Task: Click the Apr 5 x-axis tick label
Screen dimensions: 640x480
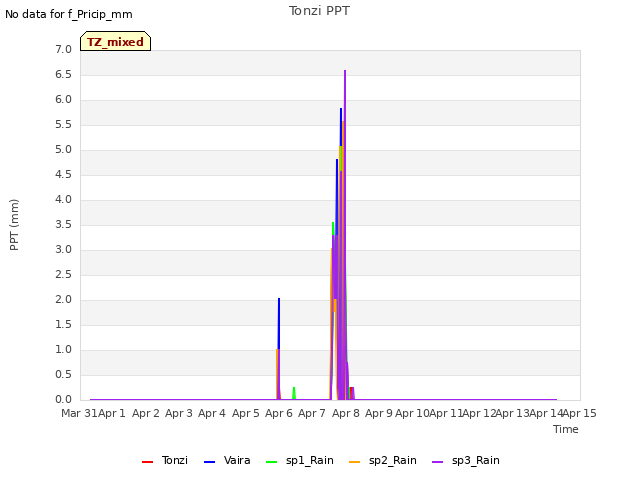Action: (x=246, y=413)
